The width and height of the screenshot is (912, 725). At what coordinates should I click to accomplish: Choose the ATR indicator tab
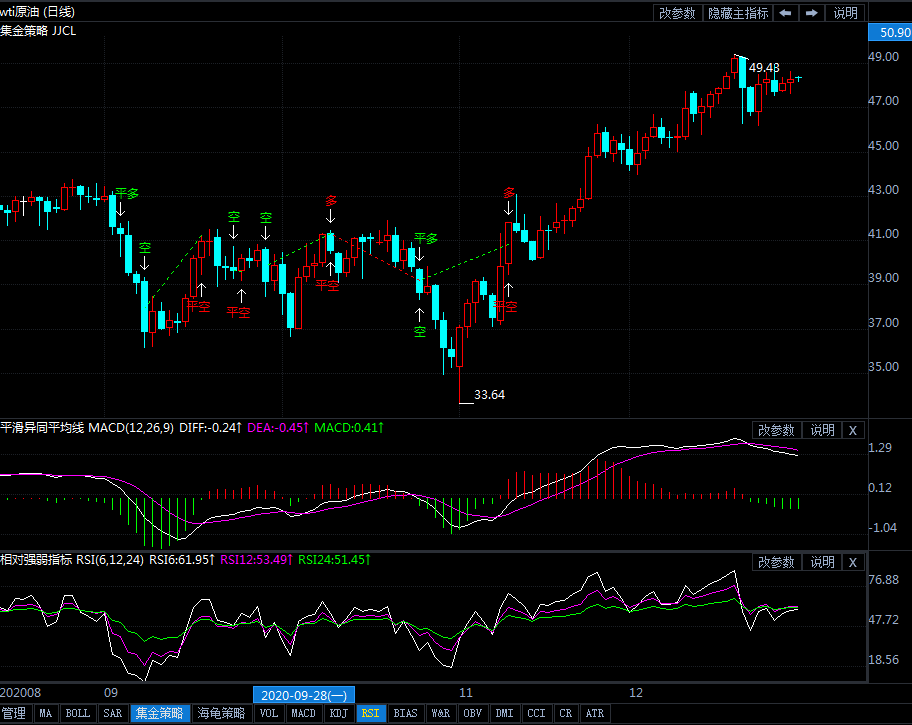(x=595, y=714)
